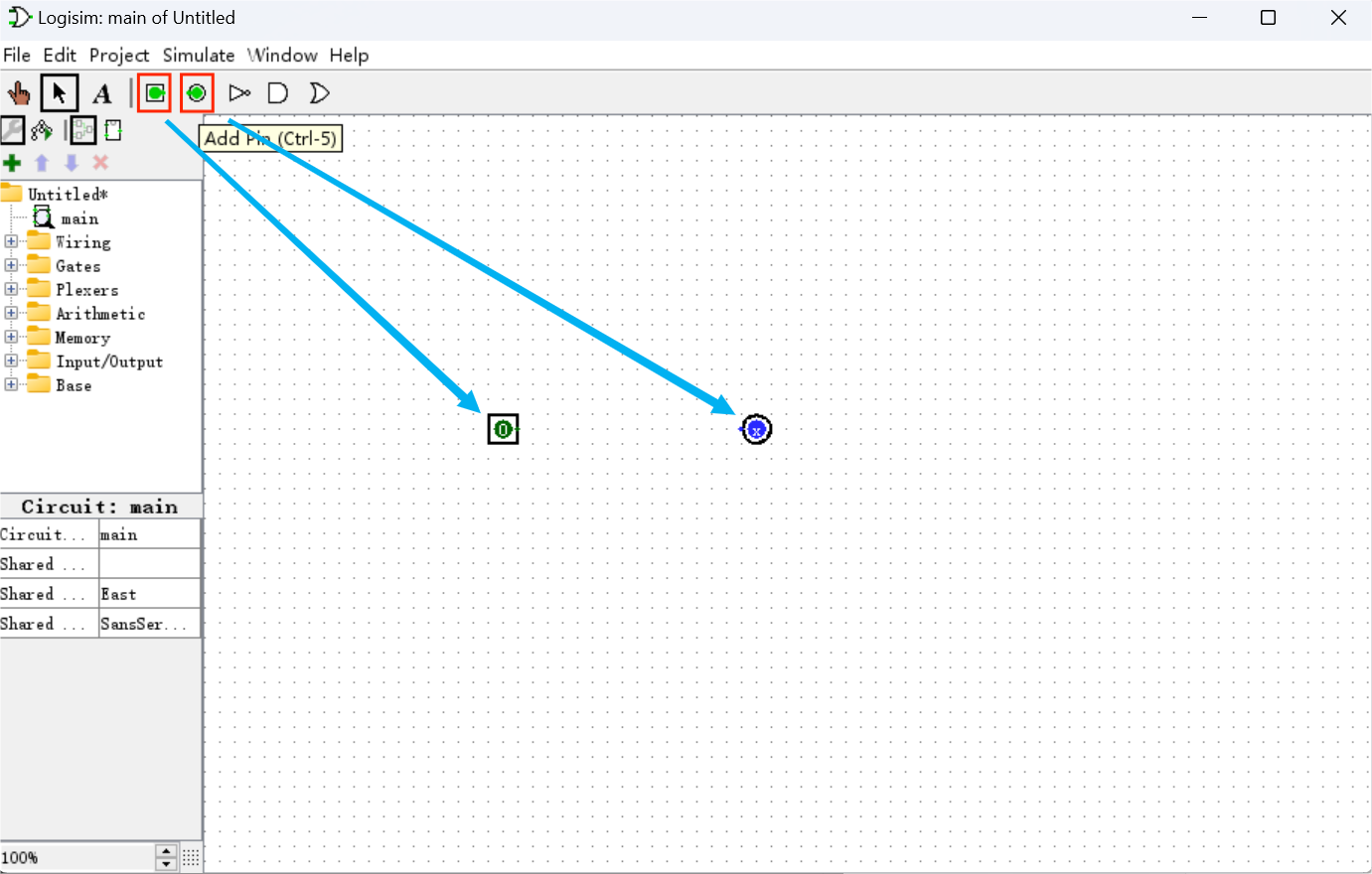Open the Simulate menu
Screen dimensions: 1372x874
pyautogui.click(x=199, y=56)
